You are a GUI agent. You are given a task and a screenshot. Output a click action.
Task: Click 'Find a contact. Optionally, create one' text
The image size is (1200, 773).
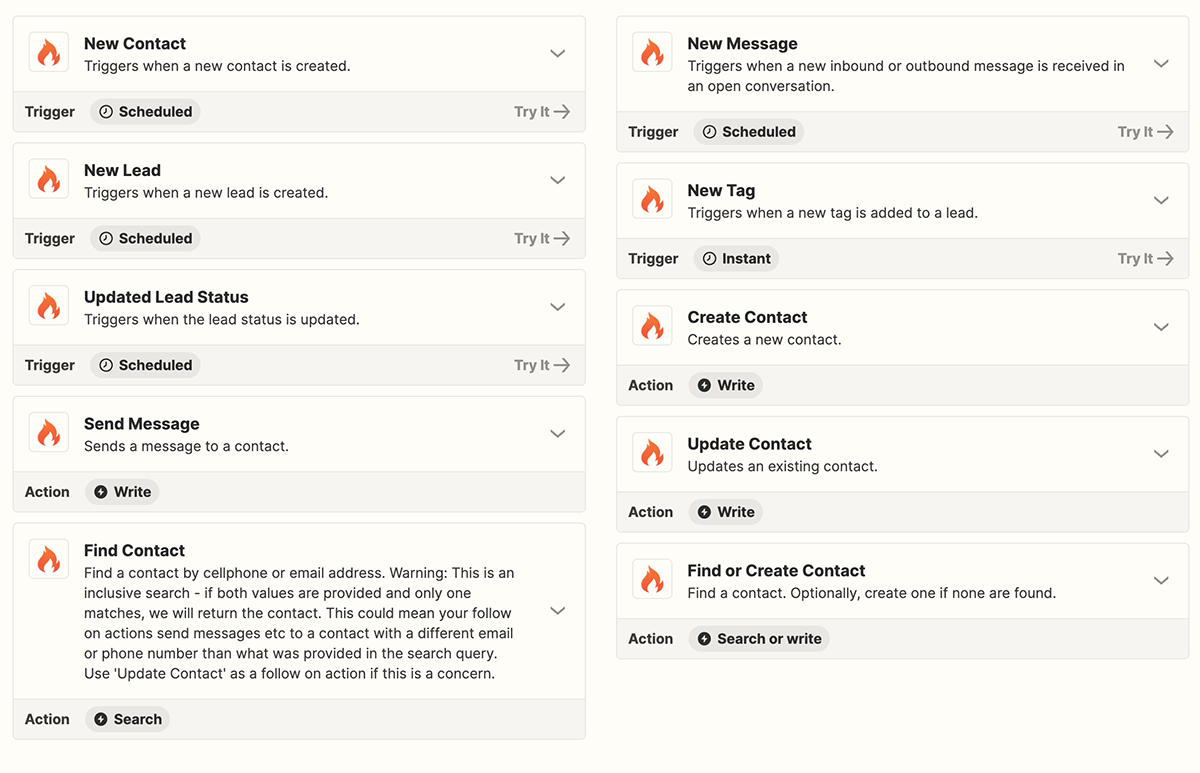click(871, 593)
